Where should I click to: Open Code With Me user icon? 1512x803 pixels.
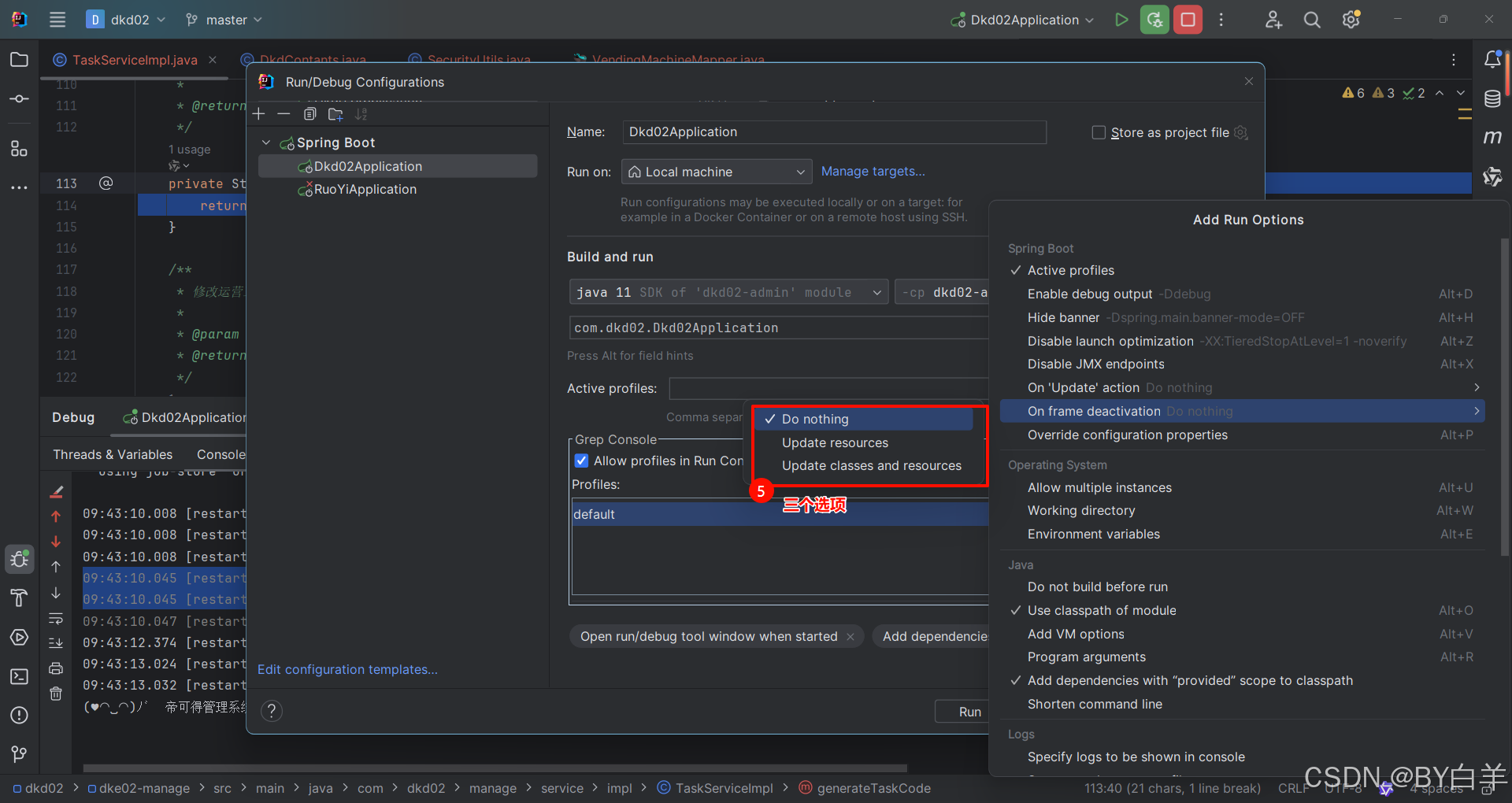click(x=1273, y=20)
